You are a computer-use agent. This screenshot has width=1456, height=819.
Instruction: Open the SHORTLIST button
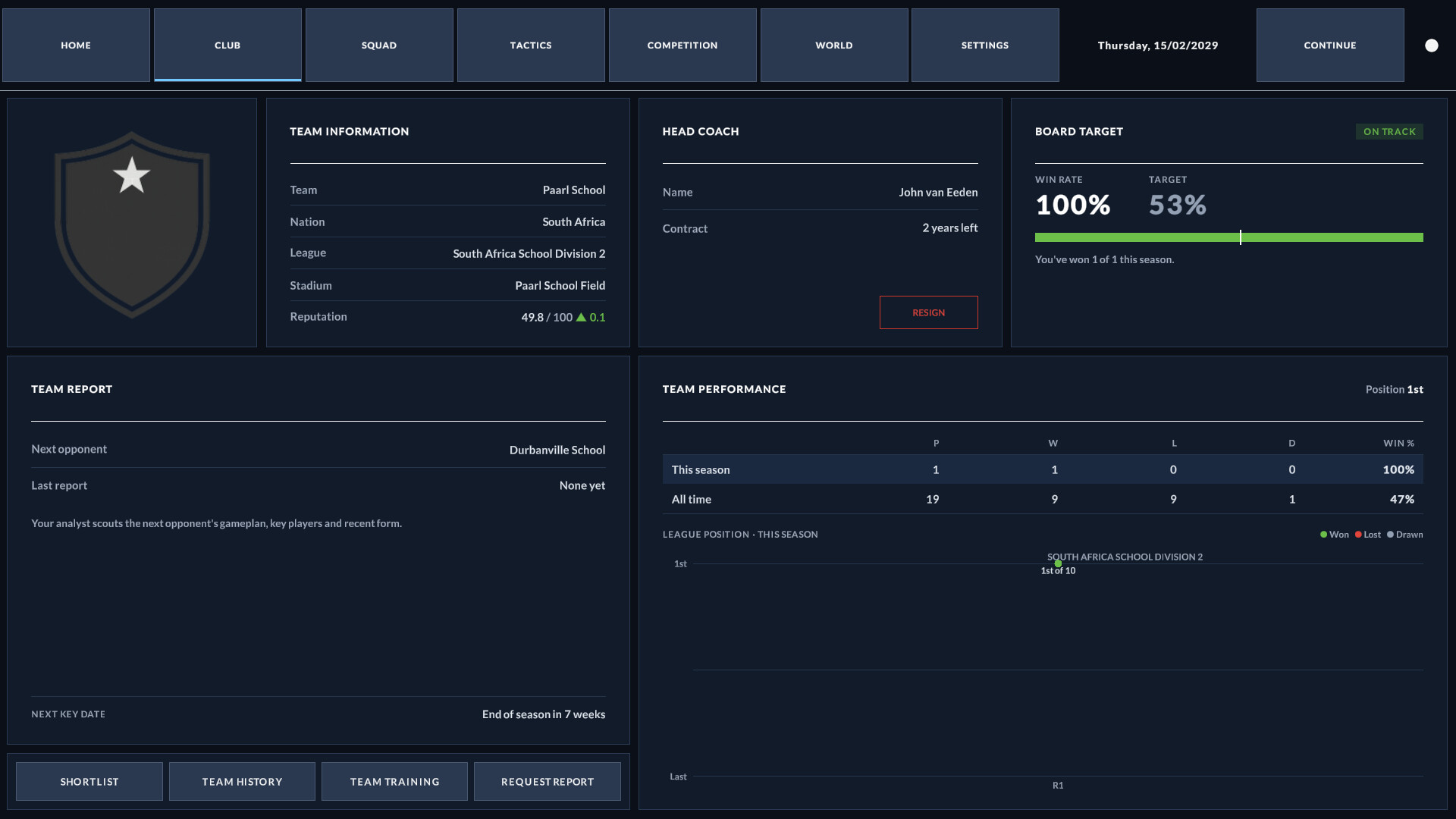pyautogui.click(x=89, y=782)
